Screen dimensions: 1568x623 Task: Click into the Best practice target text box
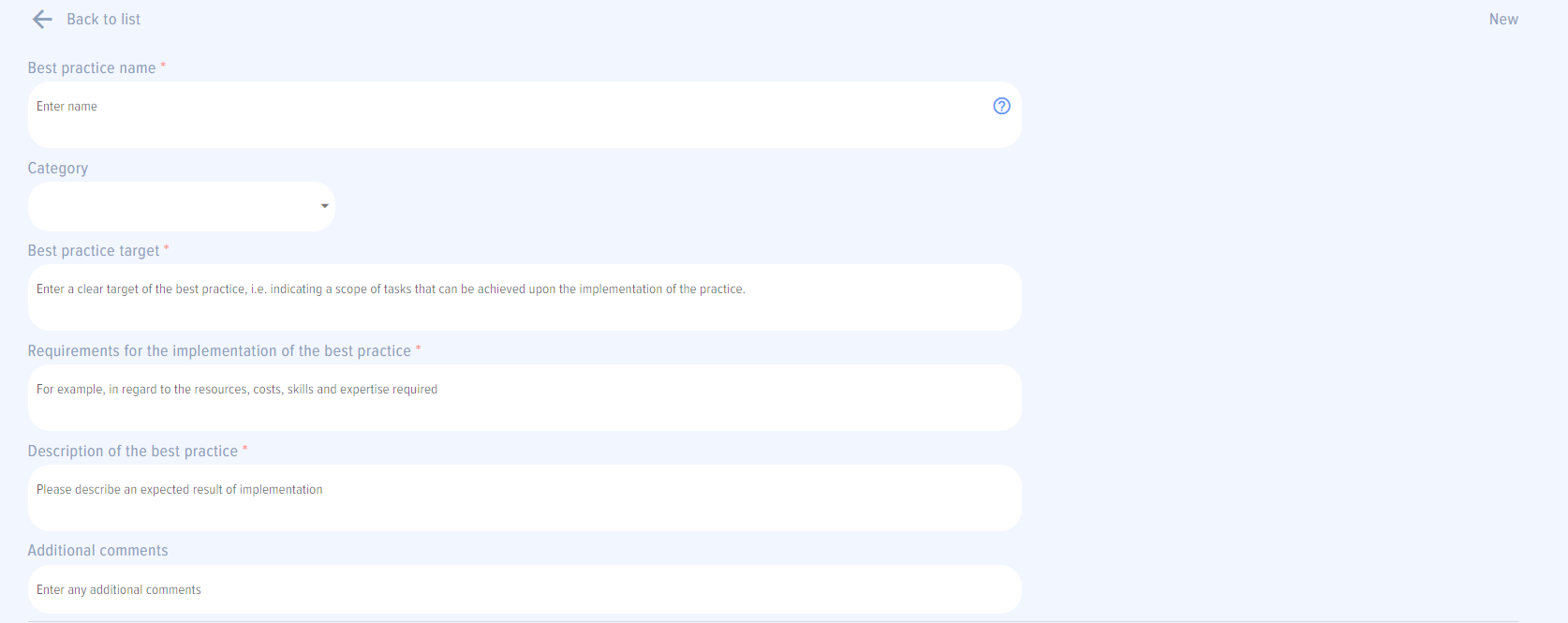click(525, 297)
